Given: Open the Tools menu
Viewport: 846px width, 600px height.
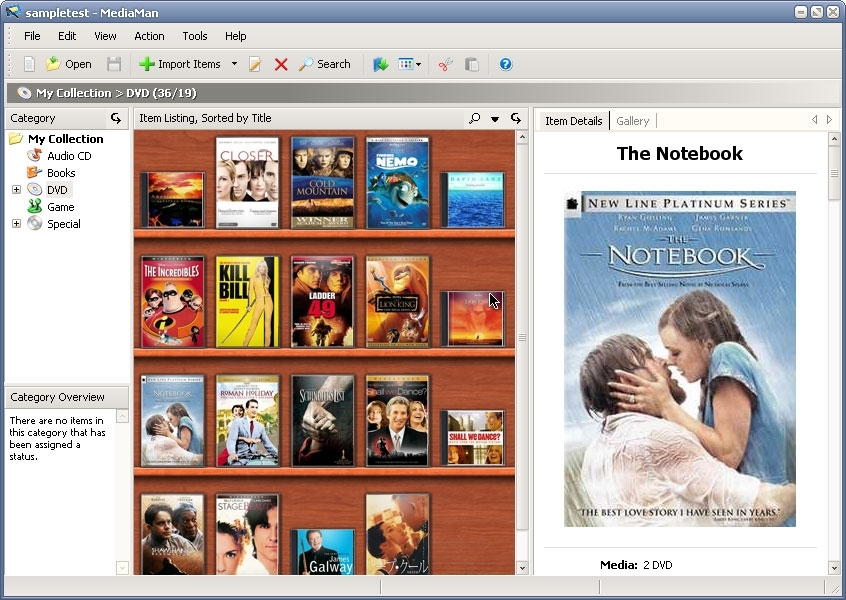Looking at the screenshot, I should click(x=195, y=36).
